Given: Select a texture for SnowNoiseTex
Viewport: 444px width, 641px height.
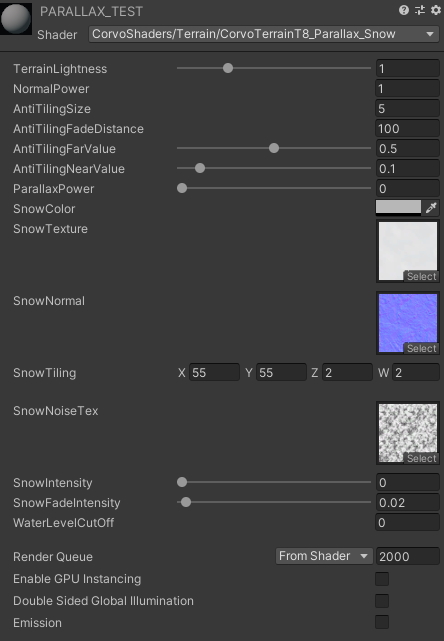Looking at the screenshot, I should (x=422, y=459).
